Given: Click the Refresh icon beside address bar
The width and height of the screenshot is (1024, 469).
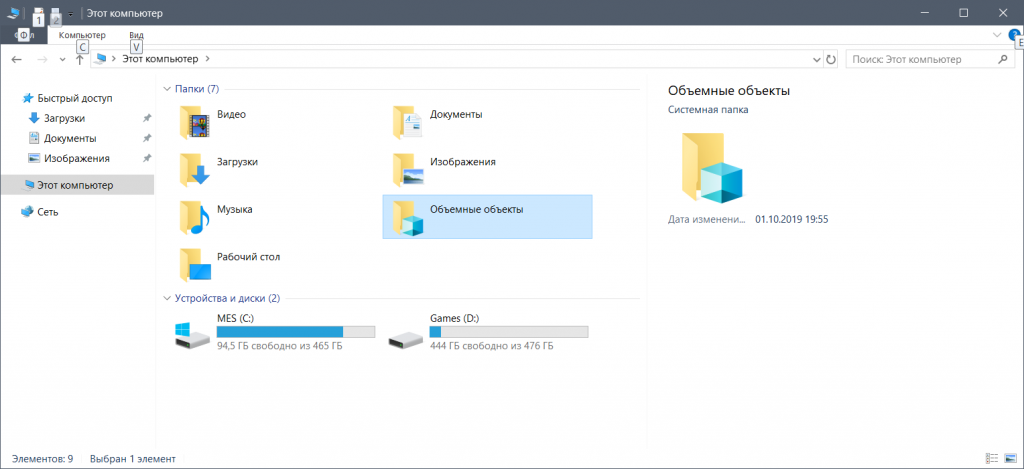Looking at the screenshot, I should click(x=831, y=60).
